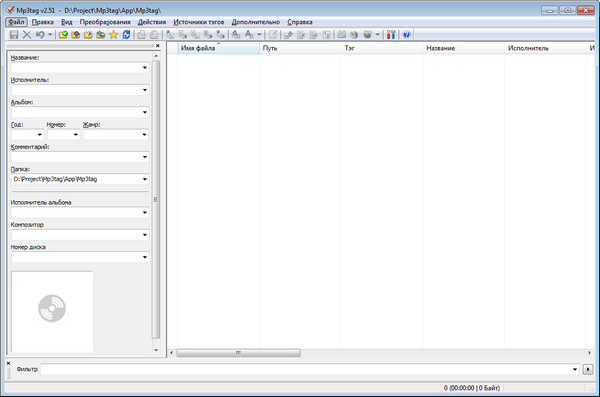600x397 pixels.
Task: Expand the Папка directory dropdown
Action: pyautogui.click(x=145, y=179)
